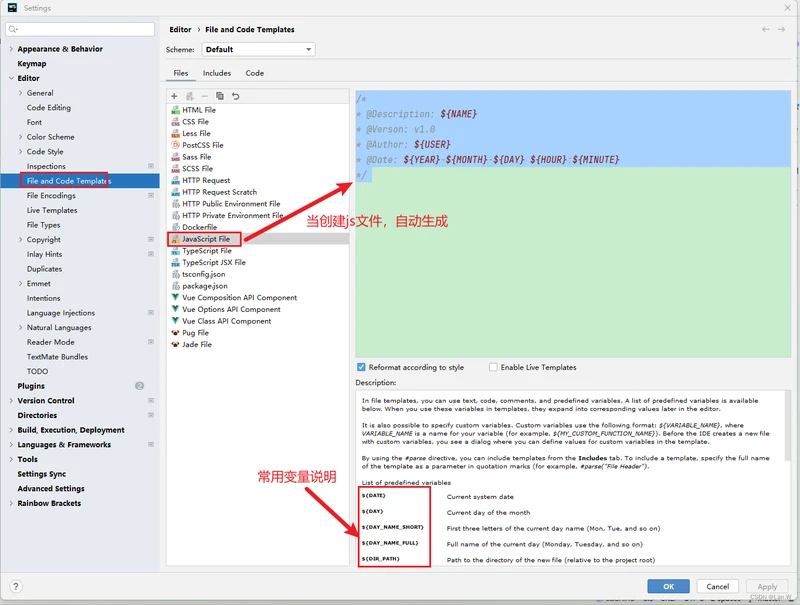Select the HTTP Request Scratch template
This screenshot has width=800, height=605.
click(x=219, y=192)
